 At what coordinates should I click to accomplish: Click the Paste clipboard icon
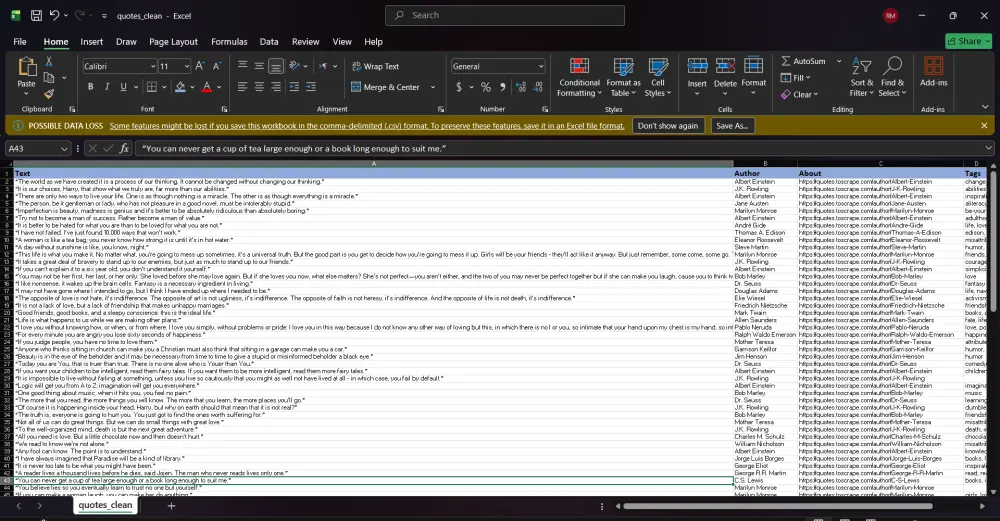point(27,66)
